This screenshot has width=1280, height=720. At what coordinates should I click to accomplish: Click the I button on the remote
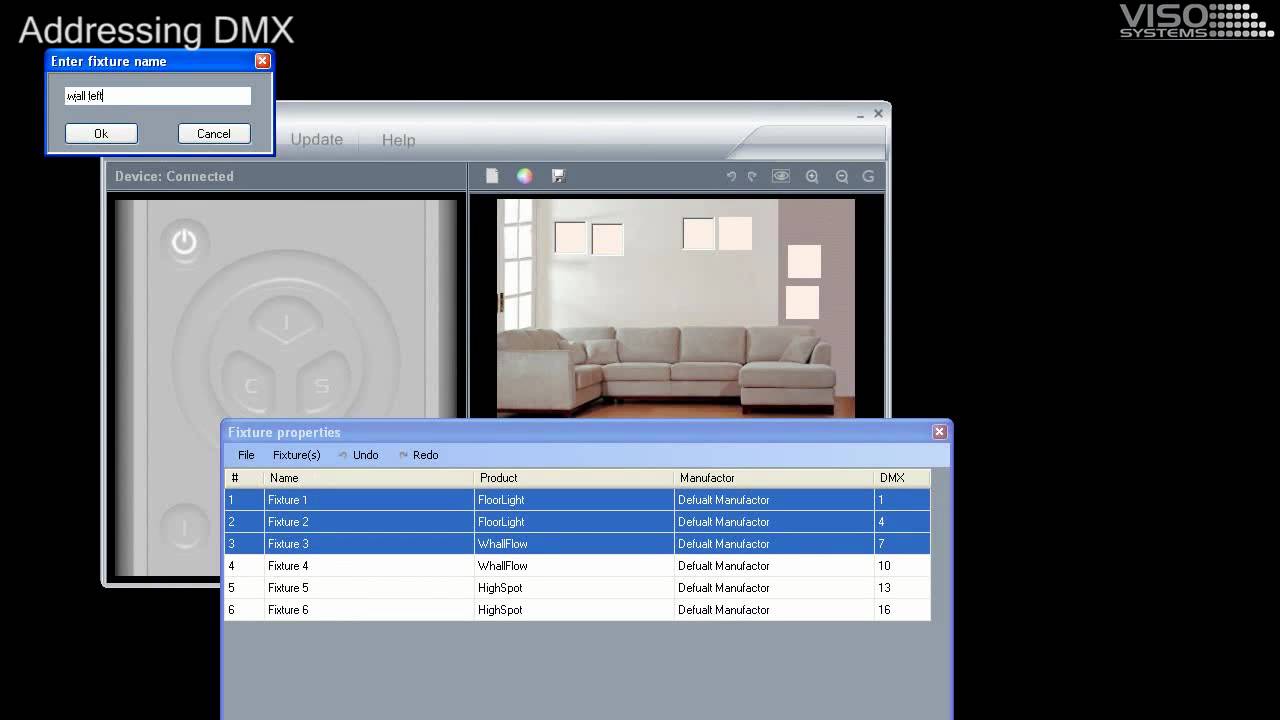[286, 322]
